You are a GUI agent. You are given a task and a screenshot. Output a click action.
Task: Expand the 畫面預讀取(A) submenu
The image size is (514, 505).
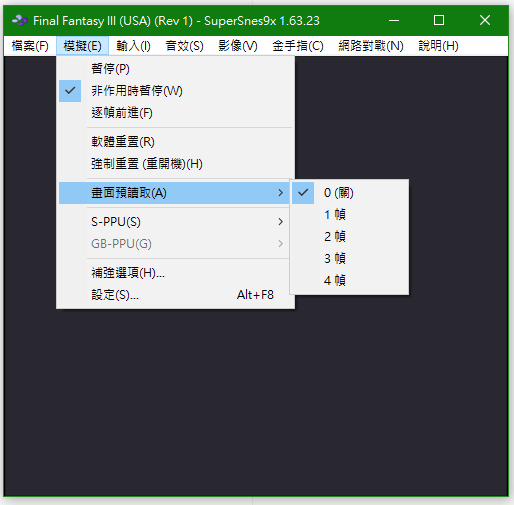point(174,193)
